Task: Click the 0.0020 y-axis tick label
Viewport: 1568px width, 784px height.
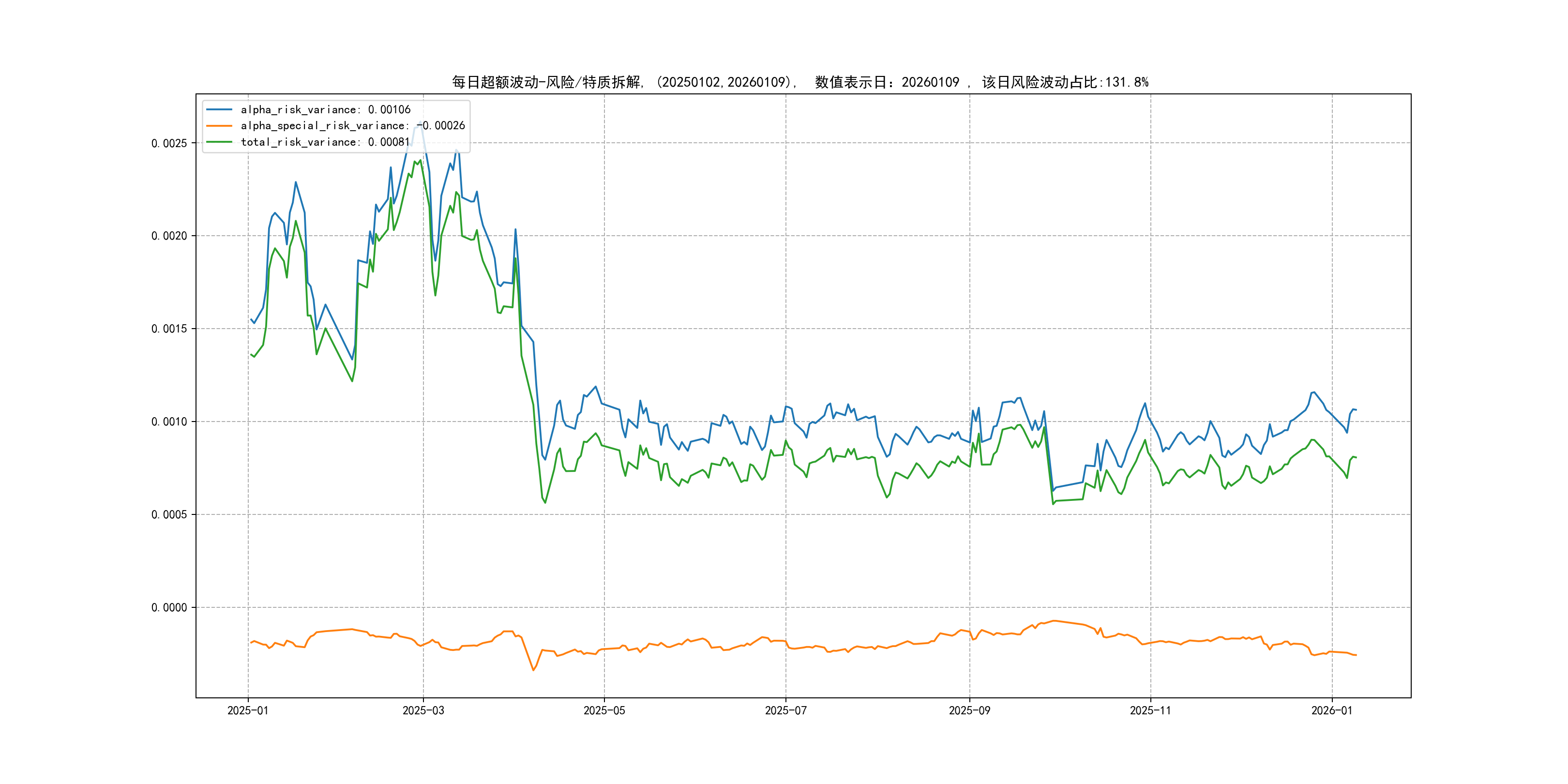Action: (169, 236)
